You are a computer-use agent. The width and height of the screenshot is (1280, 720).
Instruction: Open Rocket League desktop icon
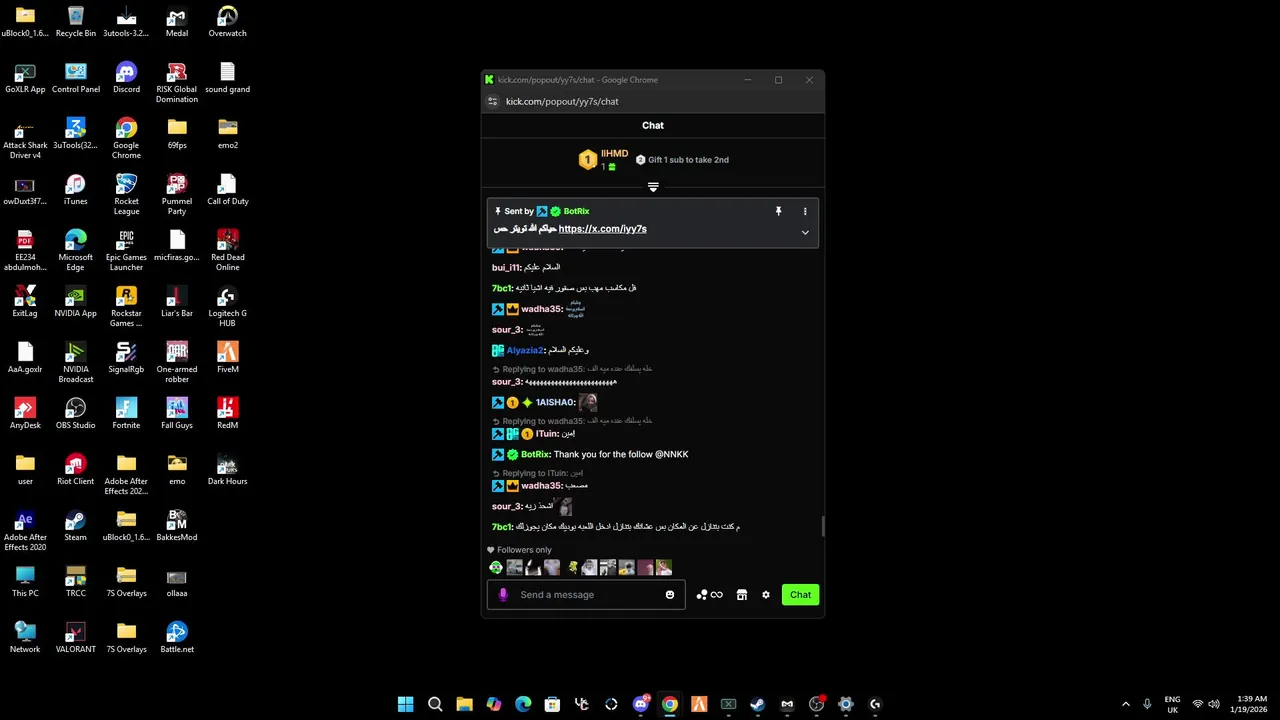[x=126, y=195]
